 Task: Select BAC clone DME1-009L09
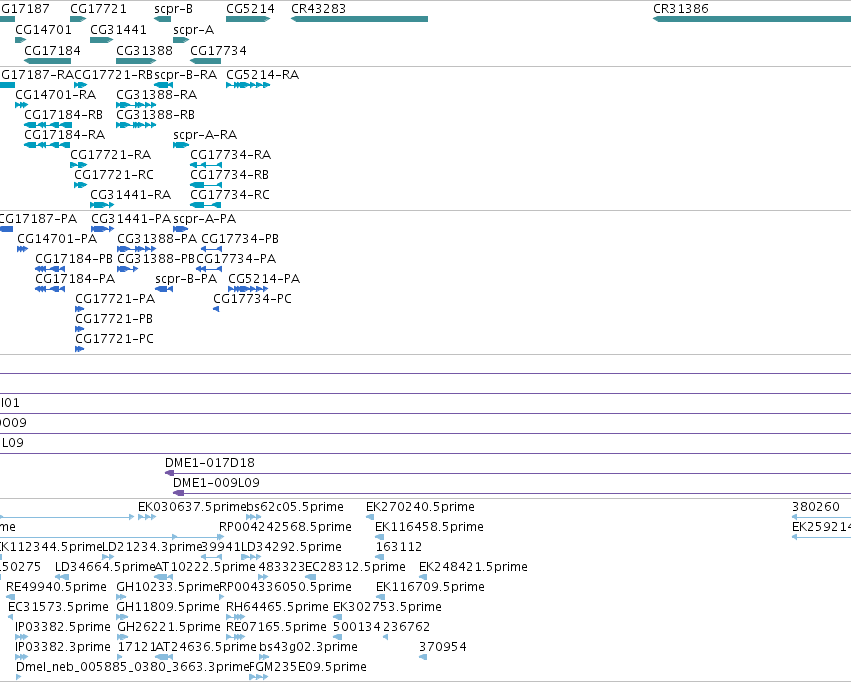tap(512, 493)
